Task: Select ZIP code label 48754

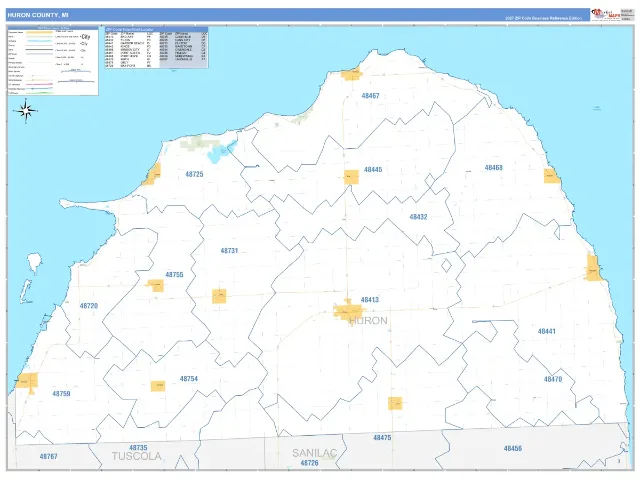Action: tap(189, 379)
